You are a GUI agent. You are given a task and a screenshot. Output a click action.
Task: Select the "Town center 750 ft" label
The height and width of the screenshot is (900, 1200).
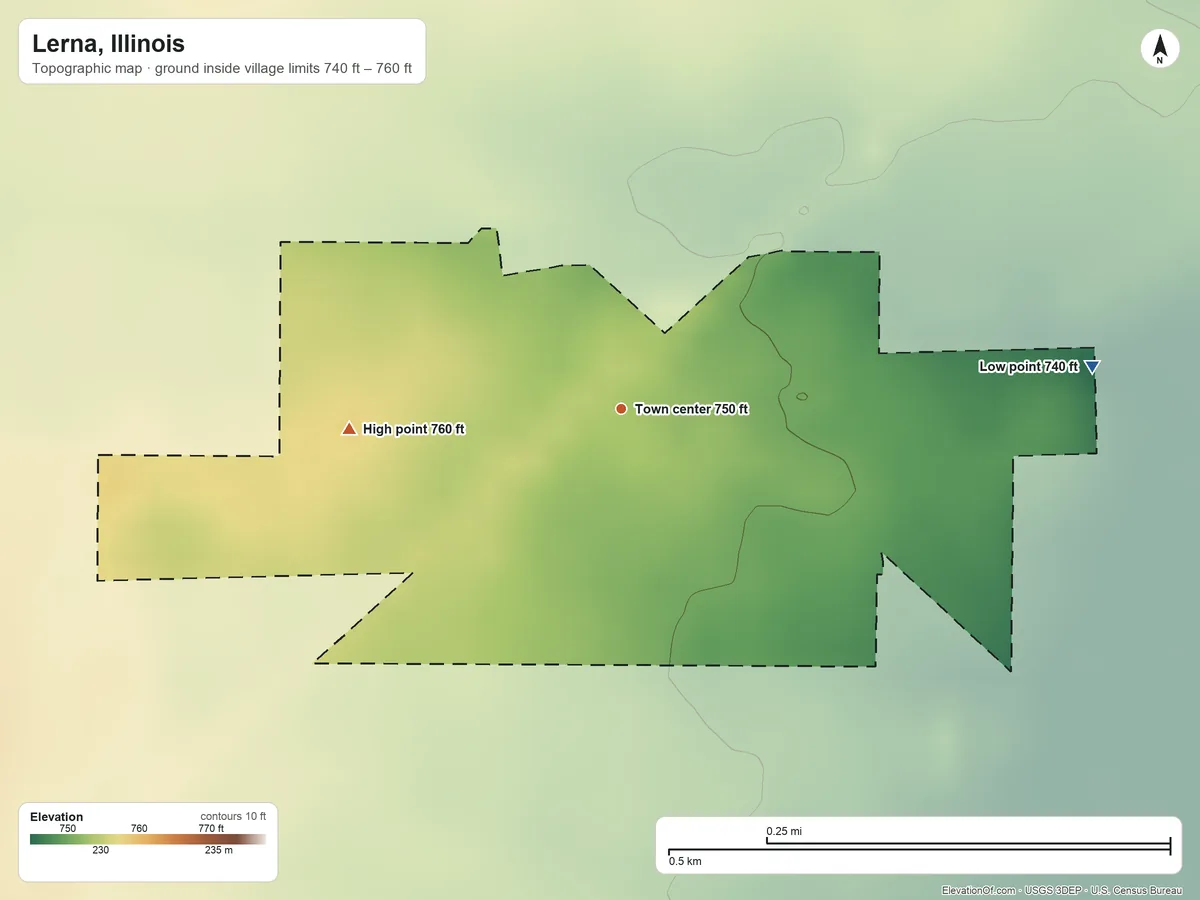point(691,409)
